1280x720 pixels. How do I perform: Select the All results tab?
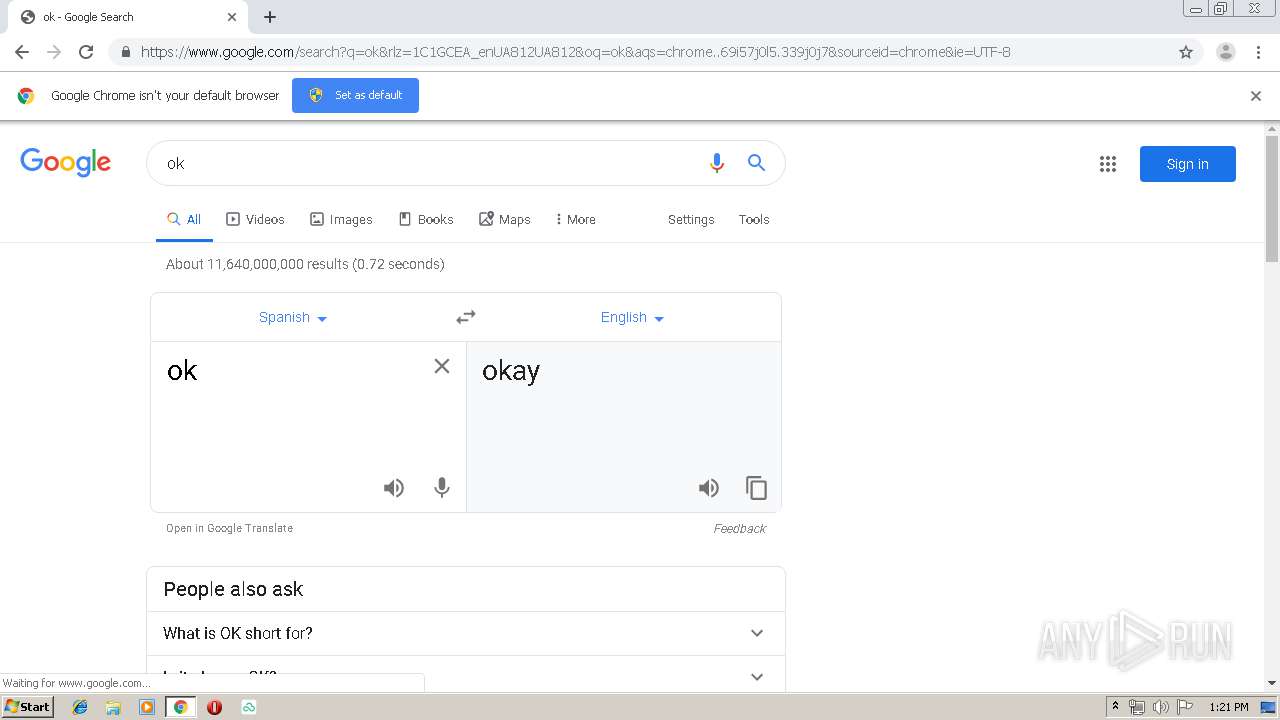pos(184,220)
